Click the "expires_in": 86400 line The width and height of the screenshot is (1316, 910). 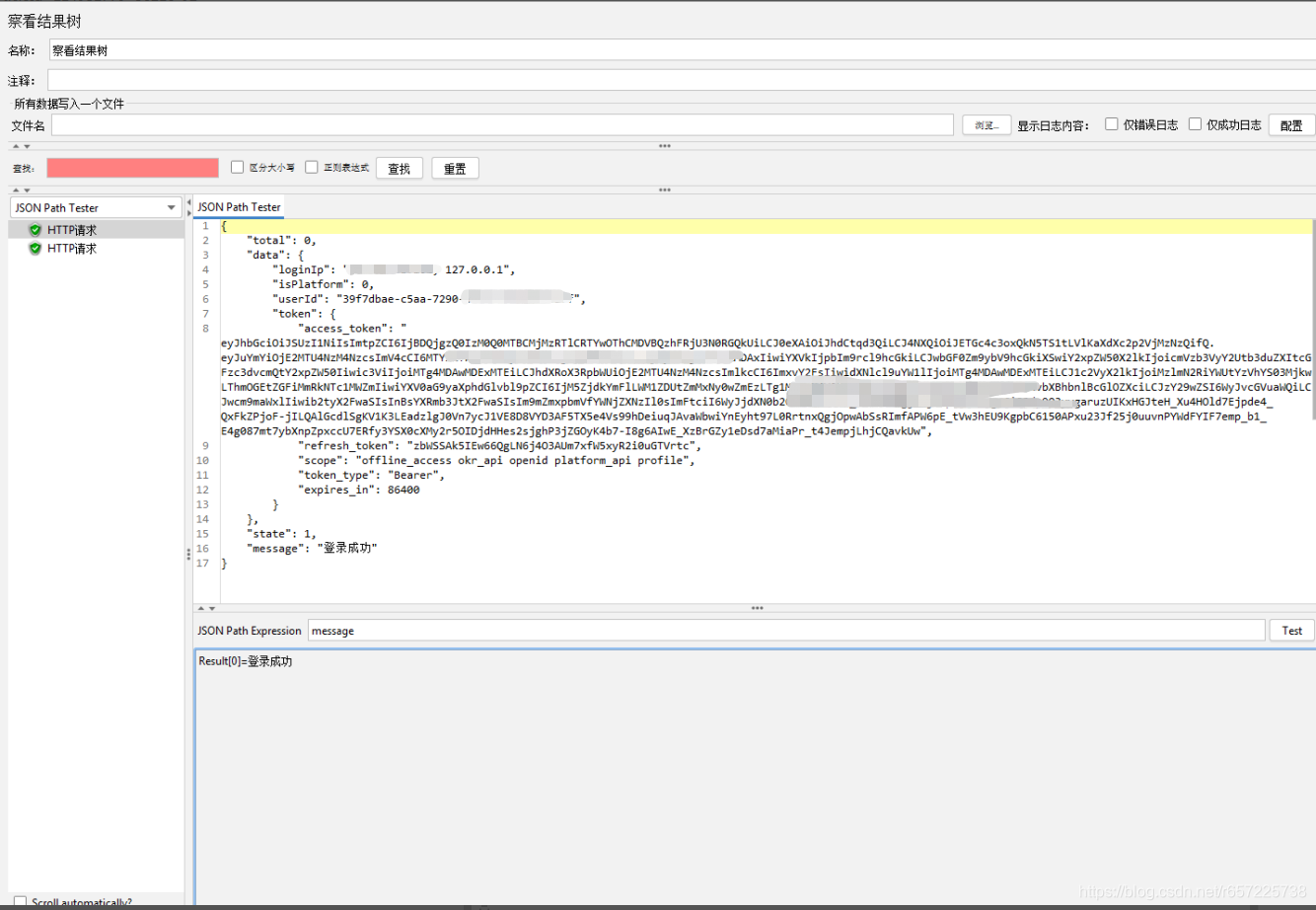coord(358,490)
